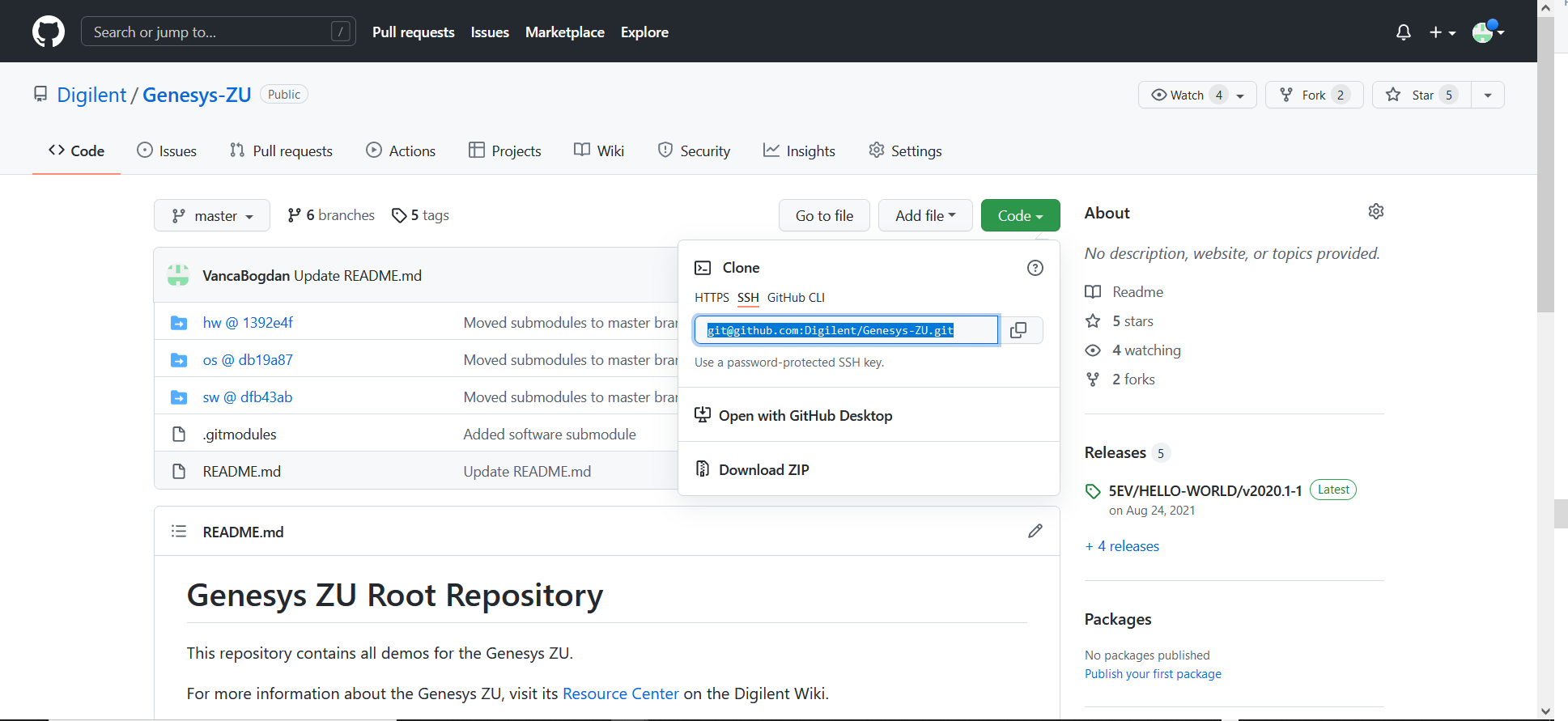Open the Issues repository tab

click(x=167, y=151)
